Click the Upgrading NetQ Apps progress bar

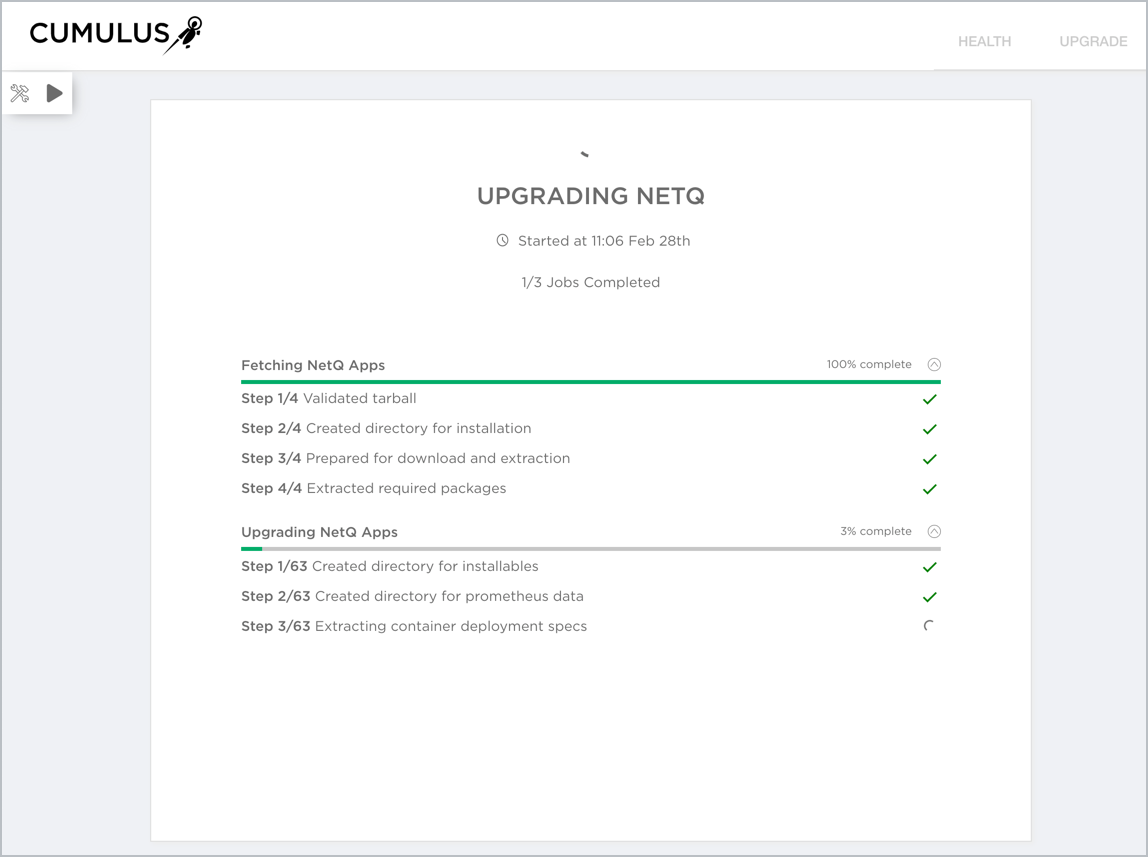[x=590, y=549]
